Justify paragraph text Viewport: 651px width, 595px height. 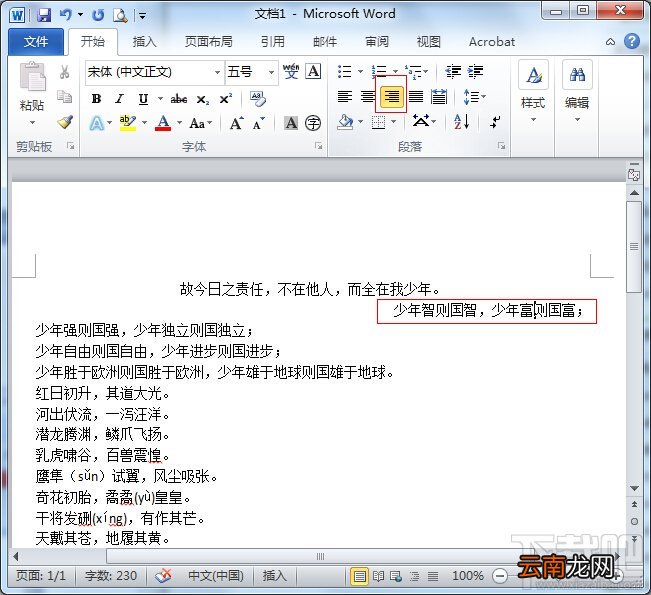[416, 97]
